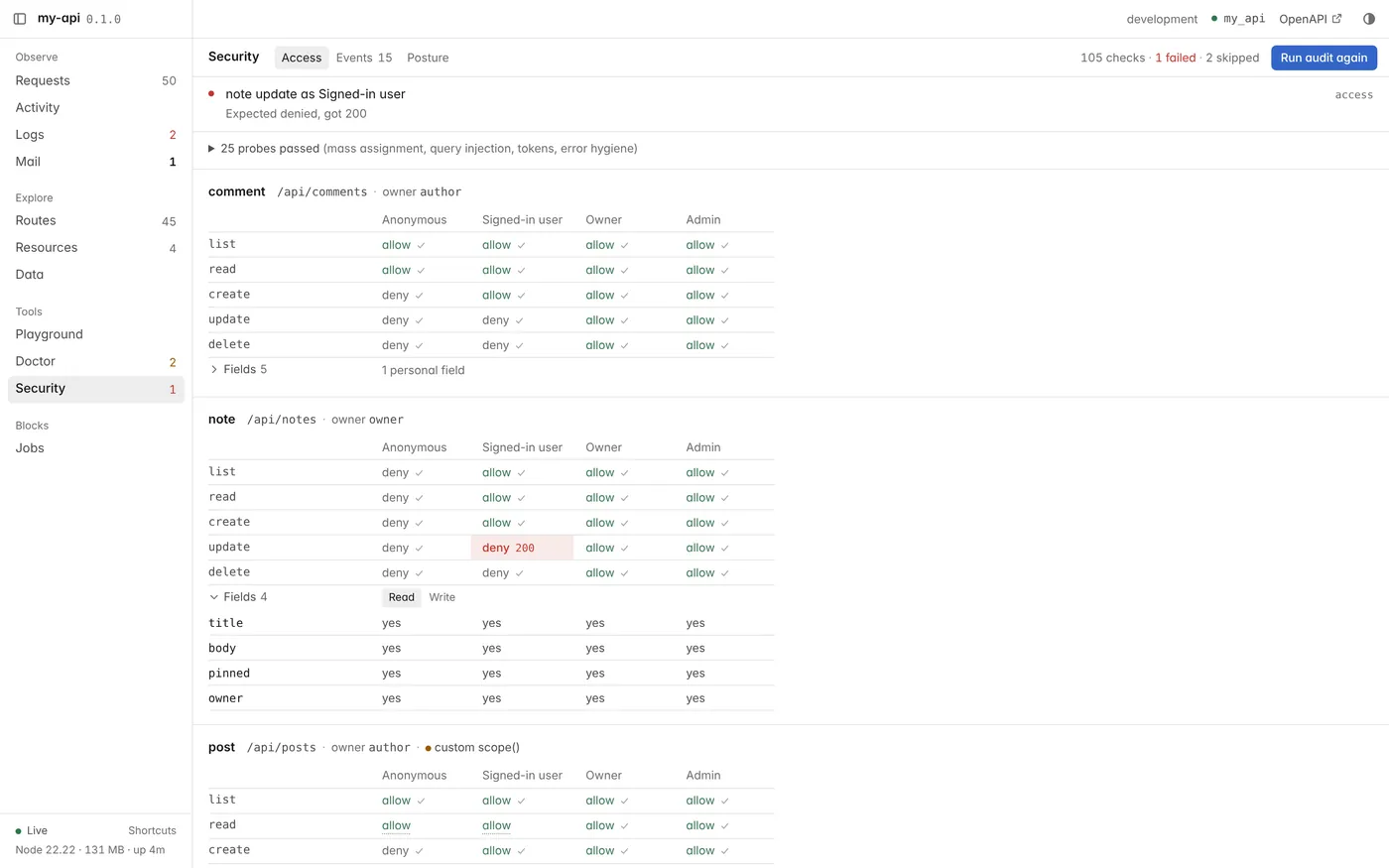Click the development environment label
The width and height of the screenshot is (1389, 868).
pos(1162,19)
